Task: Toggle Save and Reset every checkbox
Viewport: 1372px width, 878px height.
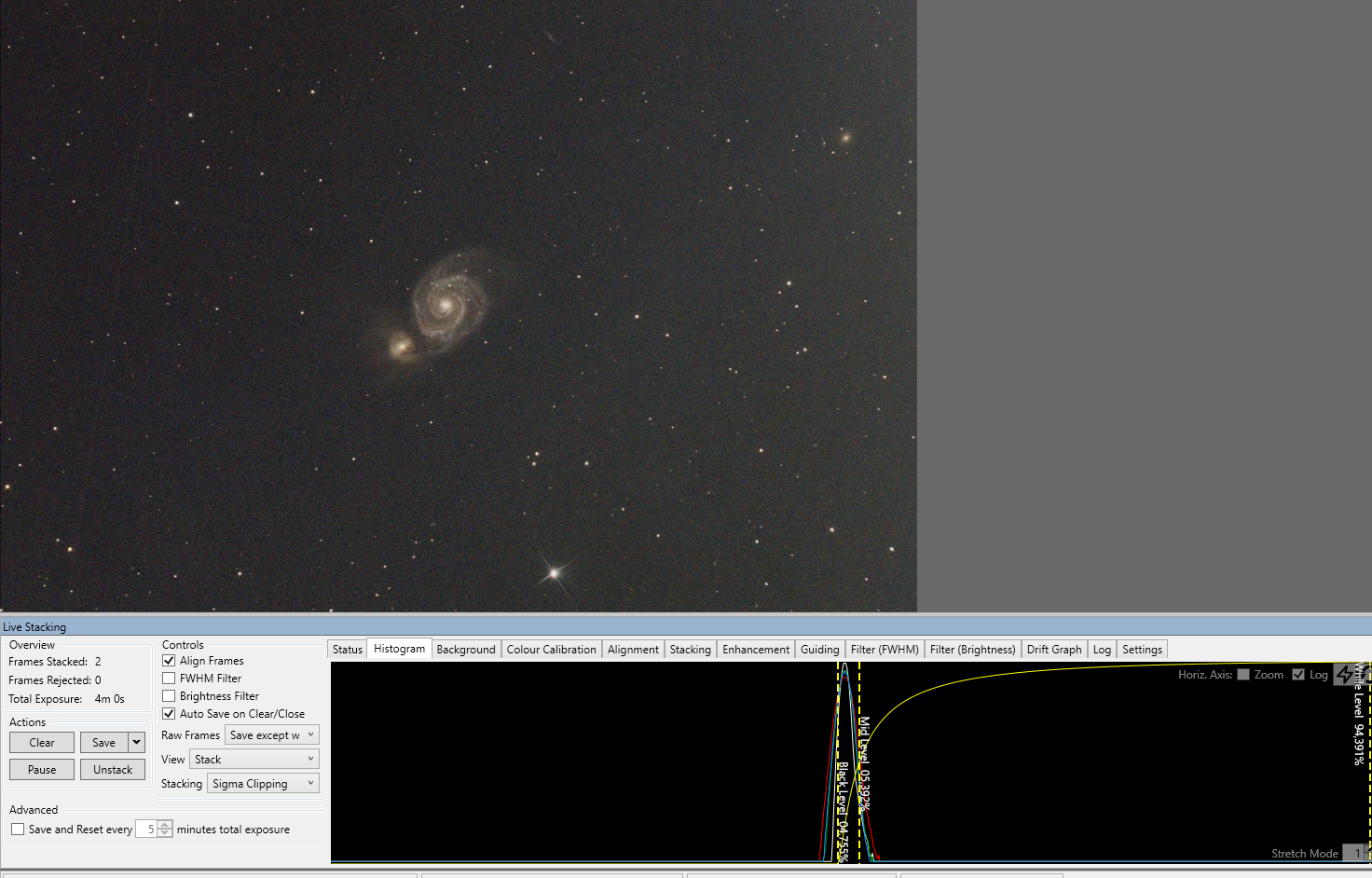Action: 18,830
